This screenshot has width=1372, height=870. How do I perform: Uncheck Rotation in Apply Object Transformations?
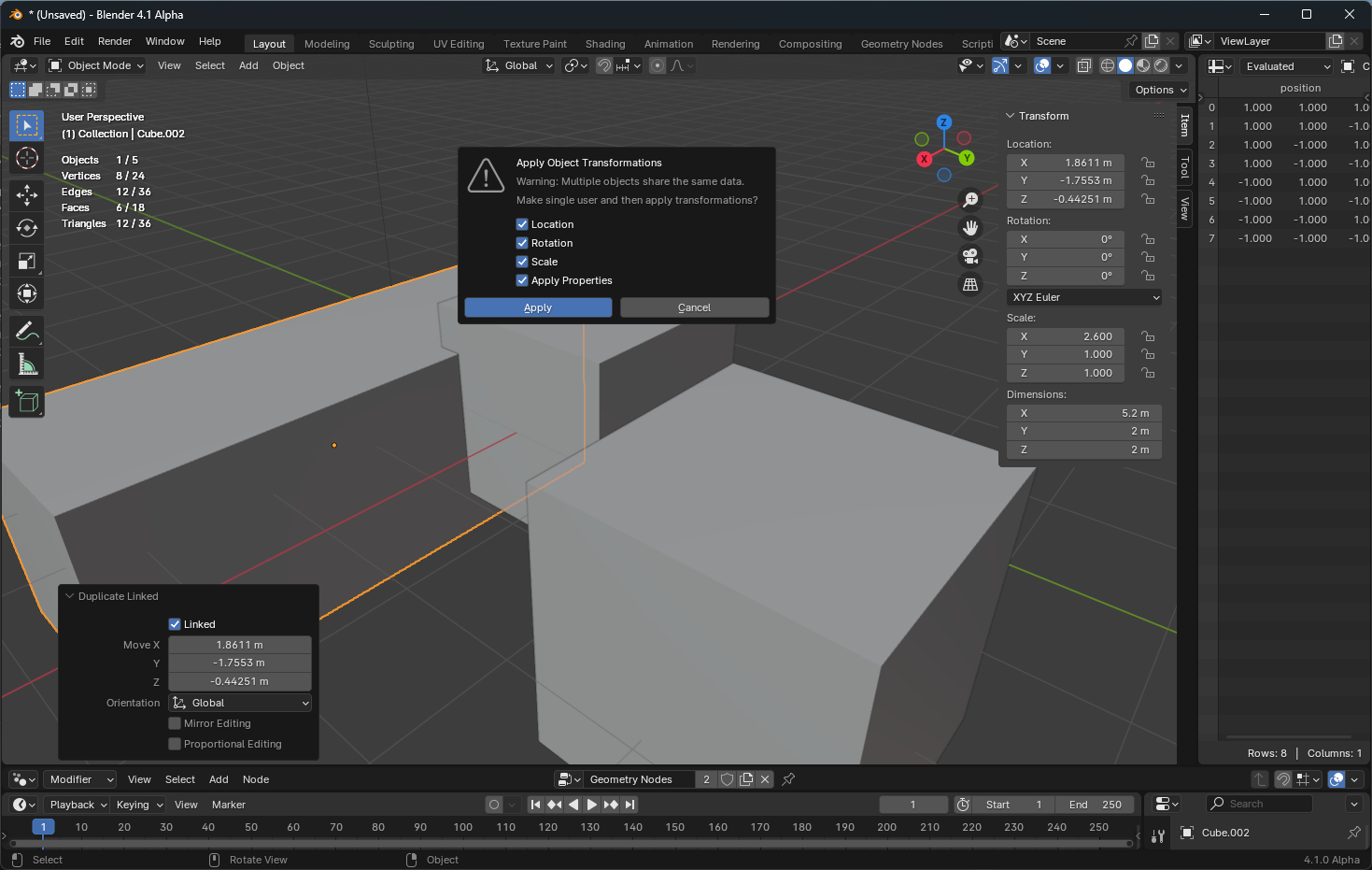(522, 243)
